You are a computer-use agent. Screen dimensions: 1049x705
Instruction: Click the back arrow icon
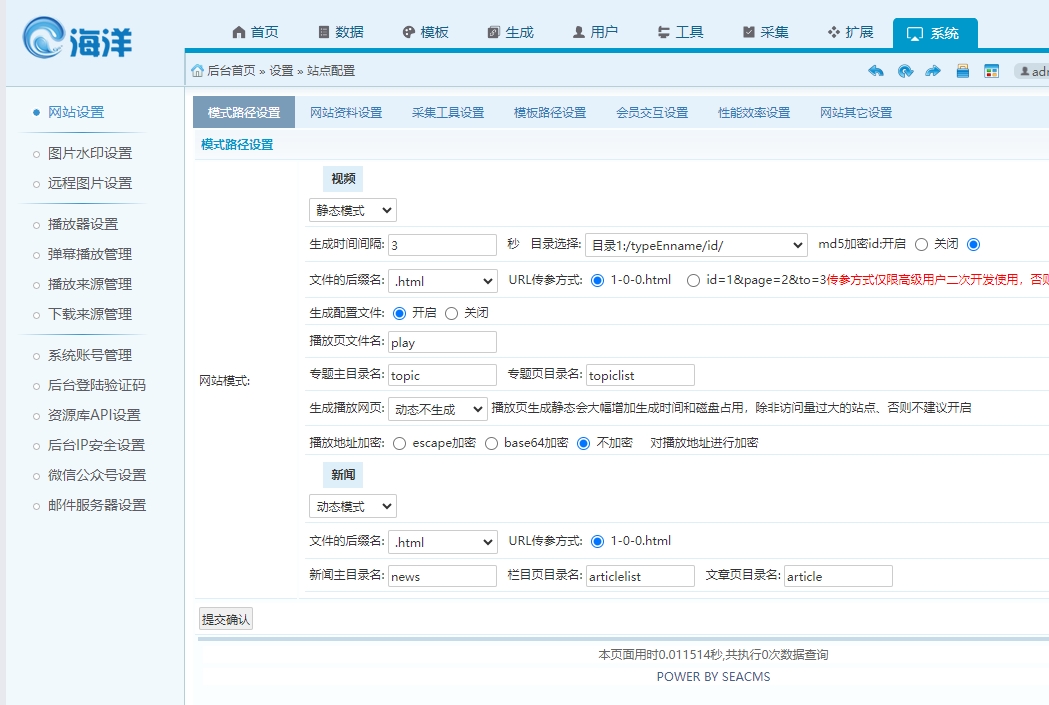(876, 71)
